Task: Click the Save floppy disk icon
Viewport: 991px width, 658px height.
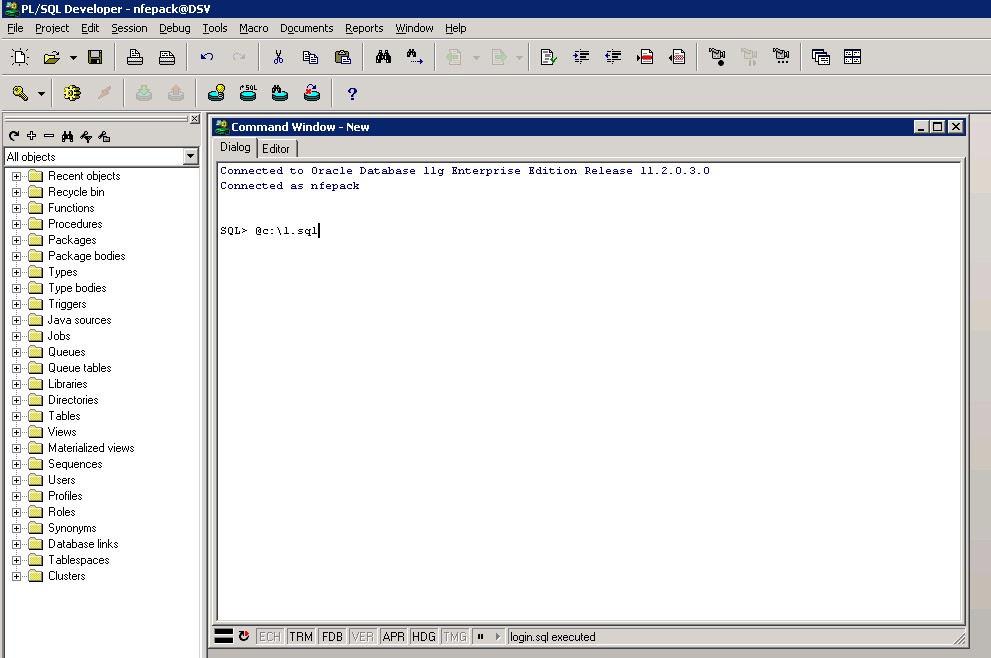Action: tap(95, 57)
